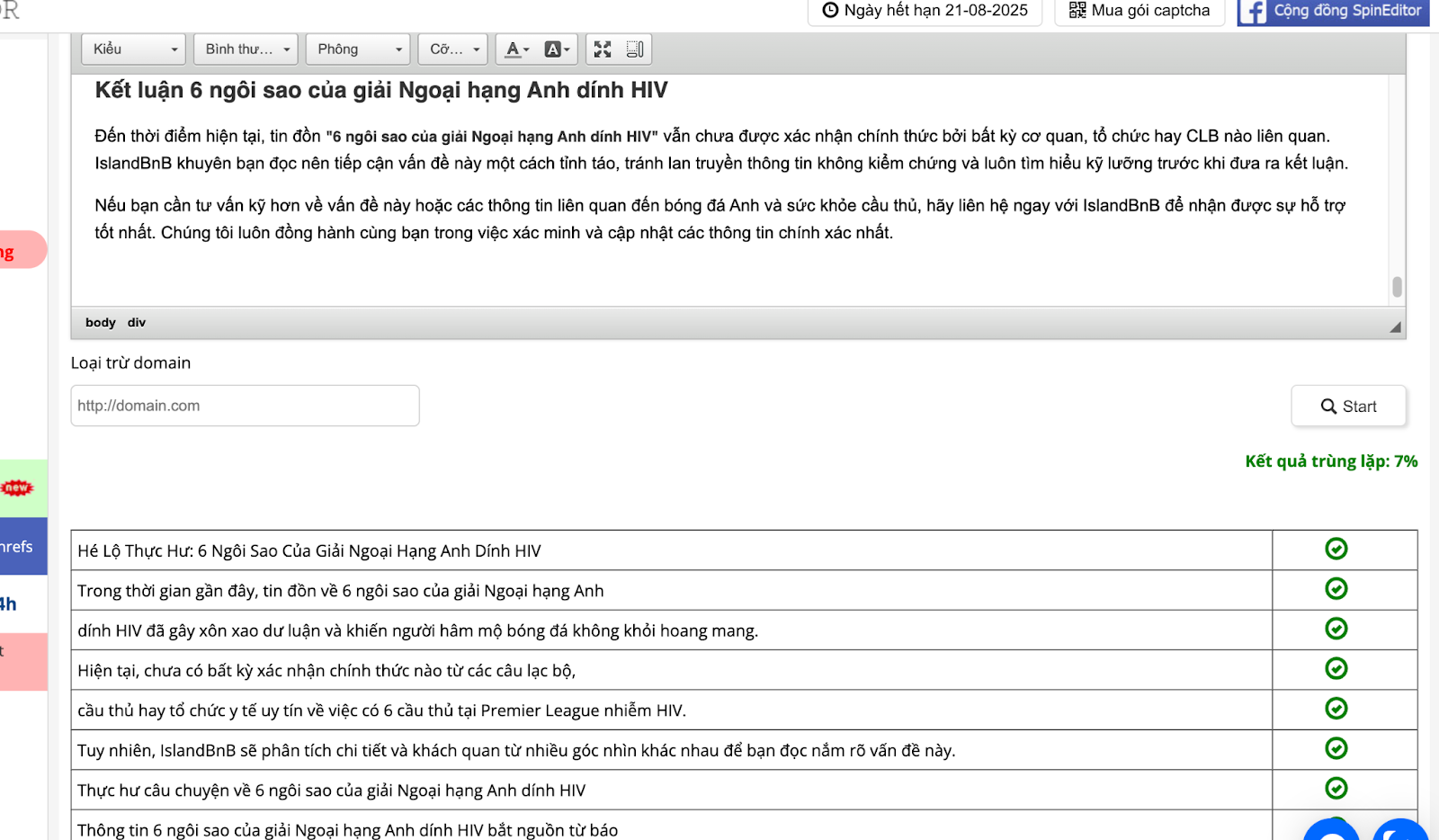Click the Hiện tại, chưa có bất kỳ cell
The height and width of the screenshot is (840, 1439).
pos(671,670)
